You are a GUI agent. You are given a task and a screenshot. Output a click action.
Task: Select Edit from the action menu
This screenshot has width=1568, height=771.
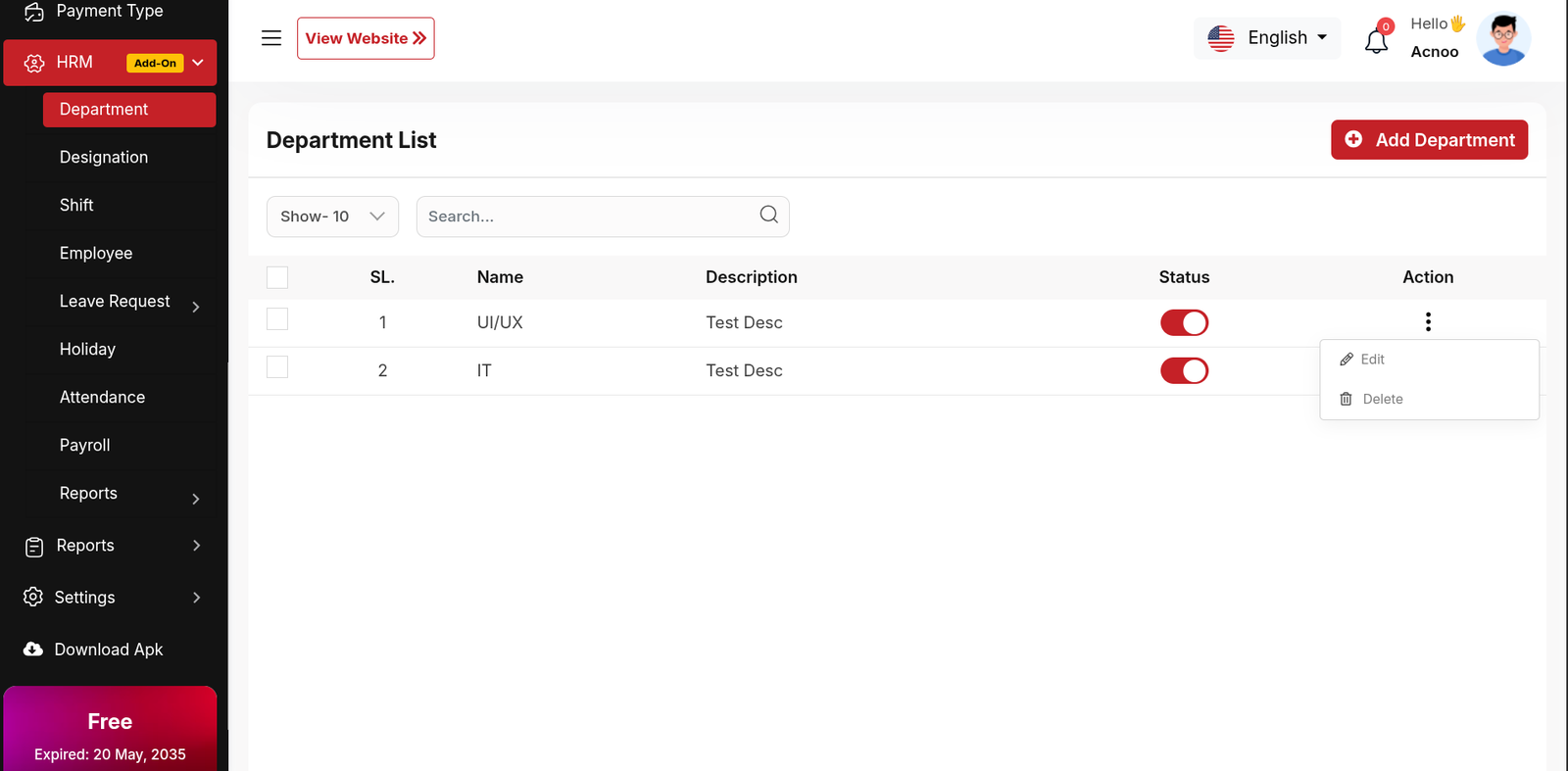point(1372,360)
